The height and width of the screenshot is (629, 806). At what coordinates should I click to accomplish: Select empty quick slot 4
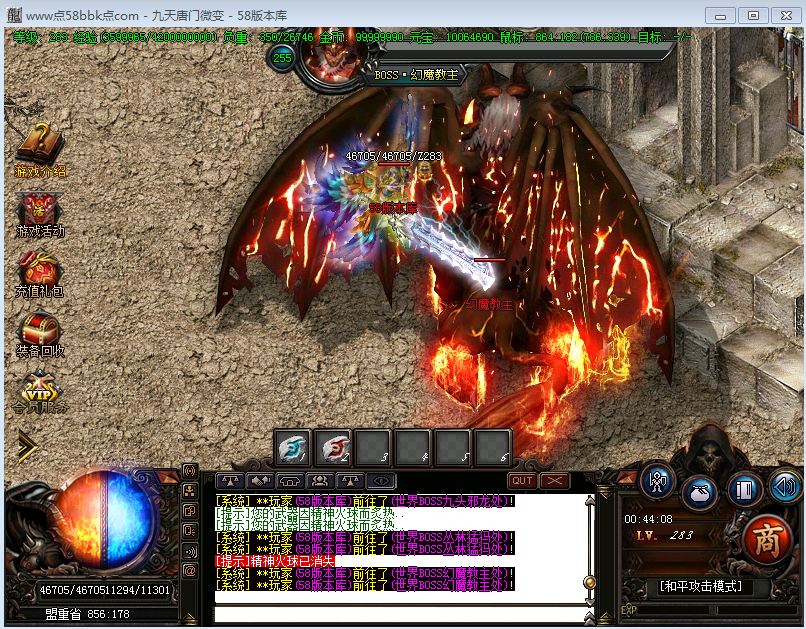413,447
